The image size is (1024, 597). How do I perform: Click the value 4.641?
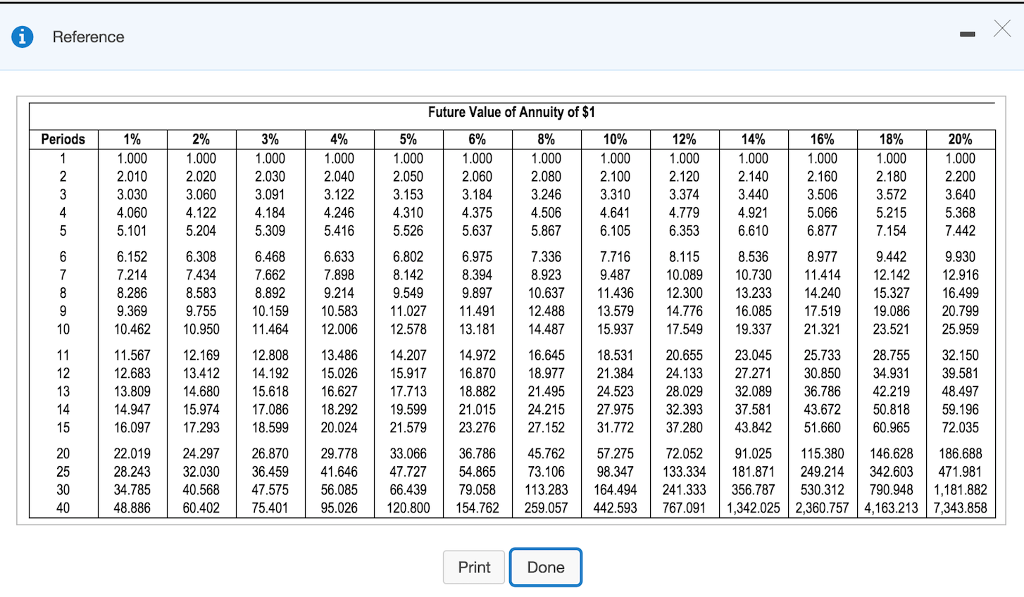[615, 212]
